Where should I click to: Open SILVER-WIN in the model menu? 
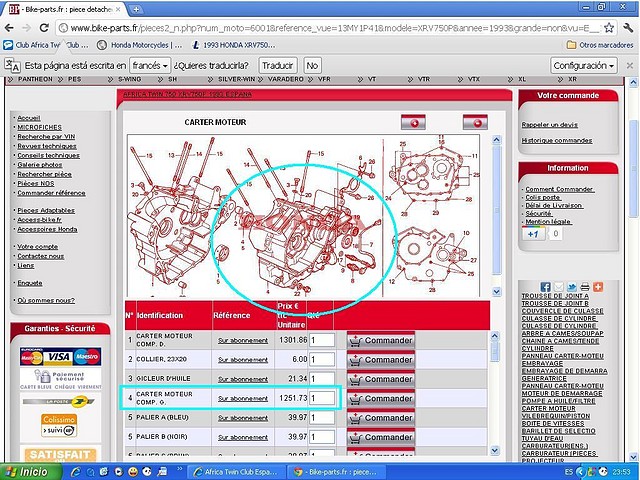coord(236,79)
